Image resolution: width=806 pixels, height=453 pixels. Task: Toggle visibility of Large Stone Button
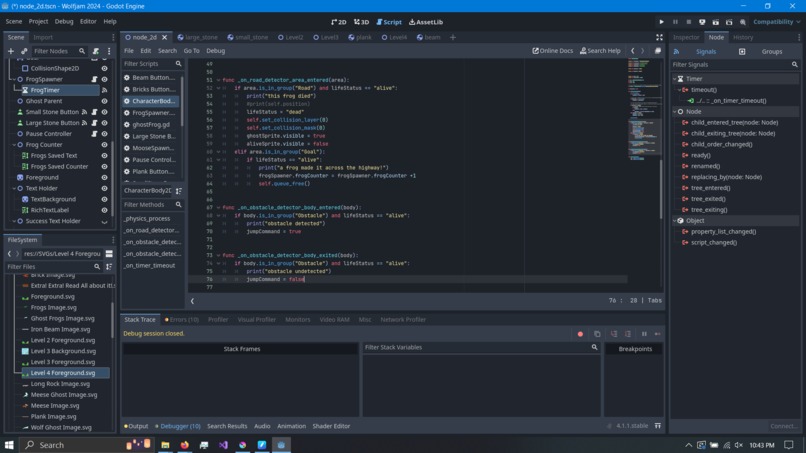click(104, 123)
